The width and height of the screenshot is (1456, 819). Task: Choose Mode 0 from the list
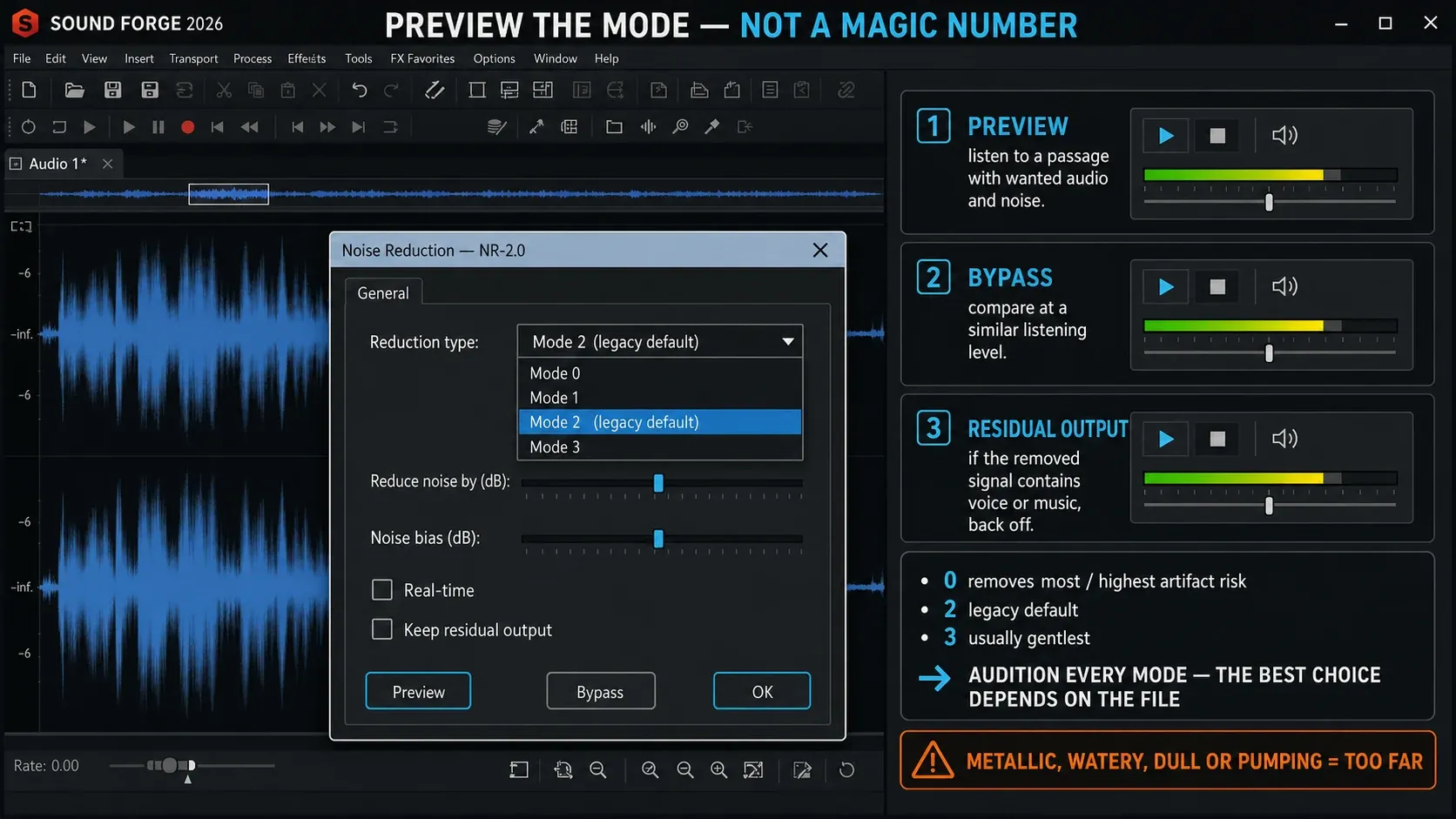pos(660,373)
